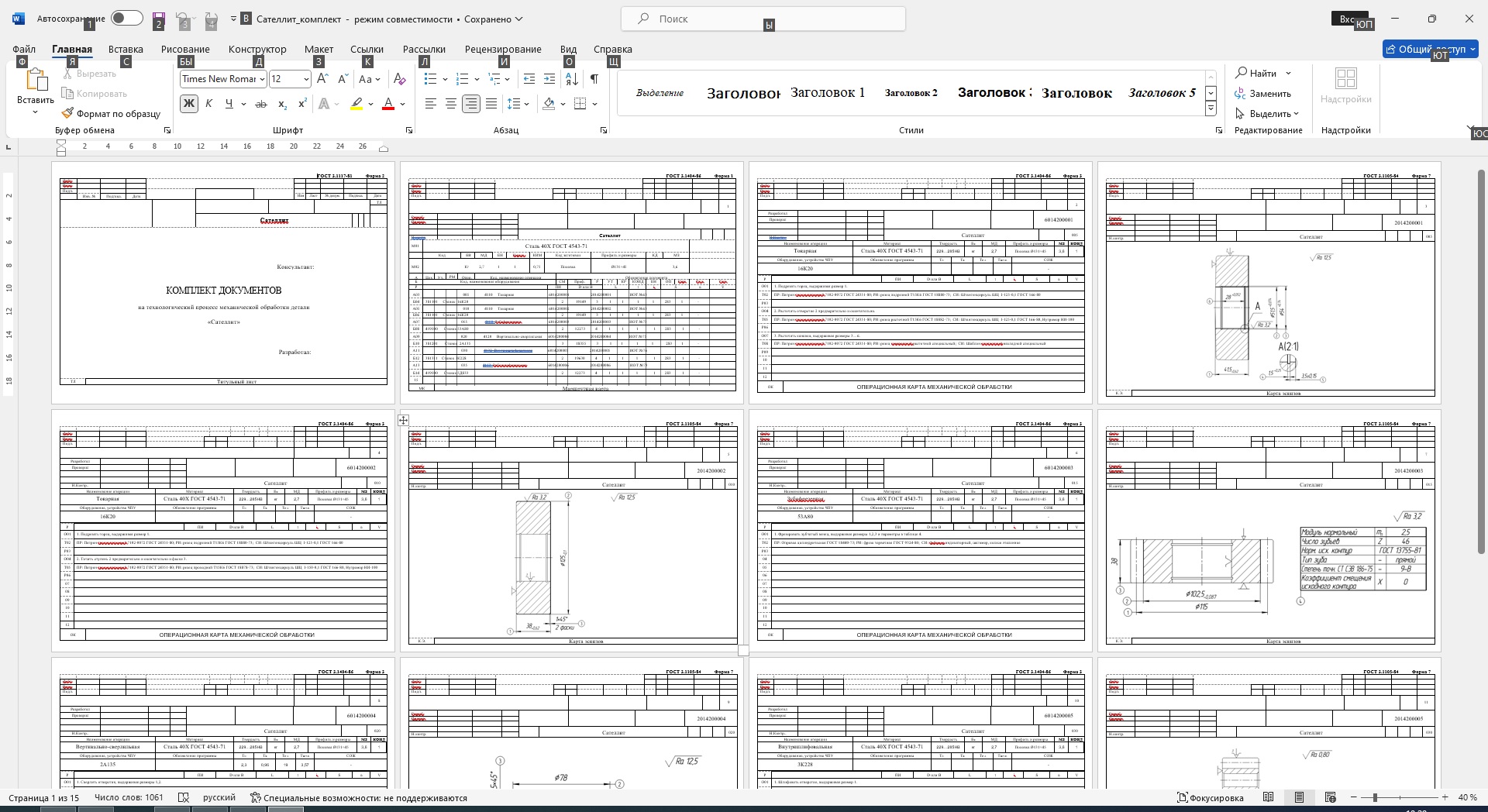Click the Заменить button

pyautogui.click(x=1263, y=93)
